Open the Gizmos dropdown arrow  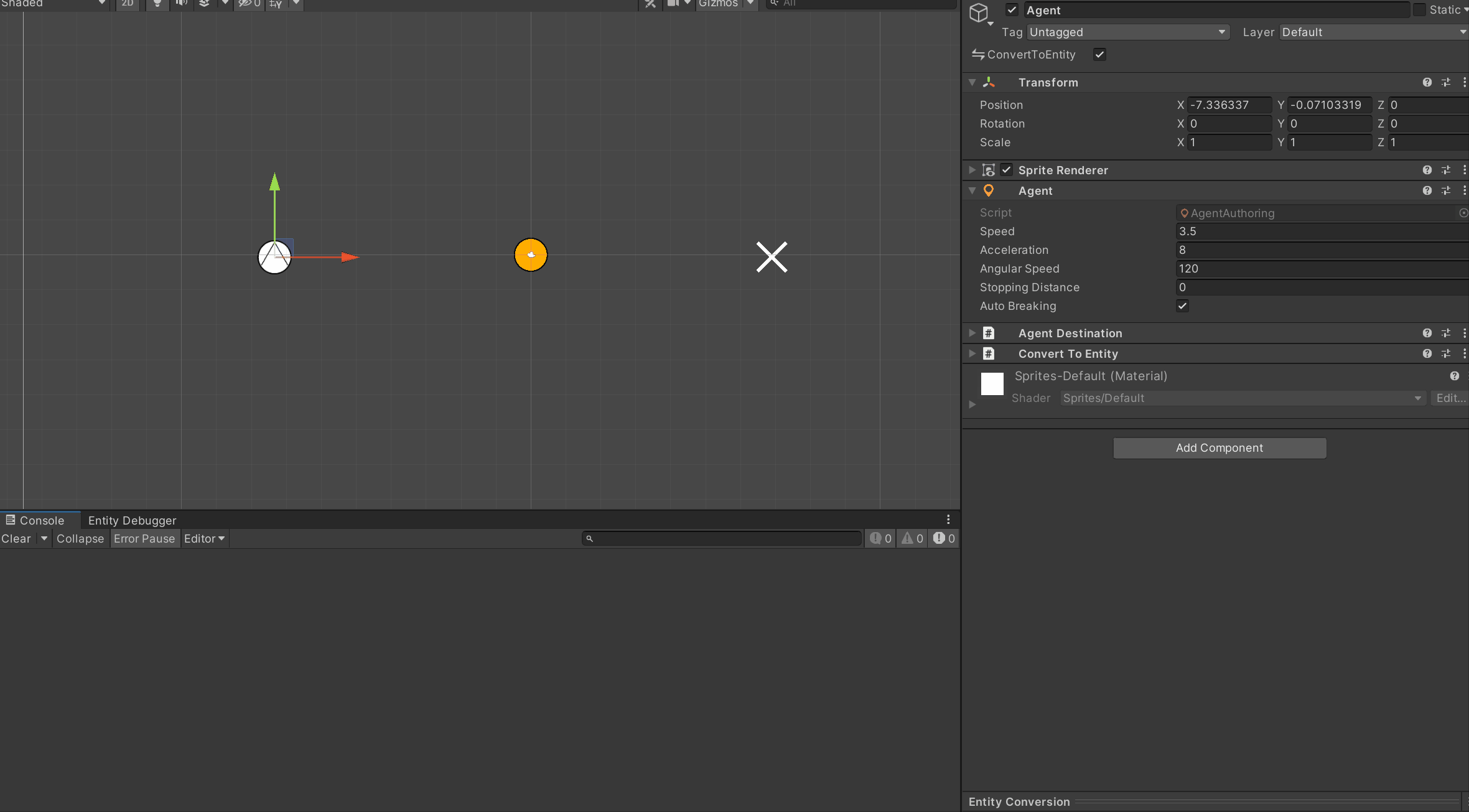750,4
